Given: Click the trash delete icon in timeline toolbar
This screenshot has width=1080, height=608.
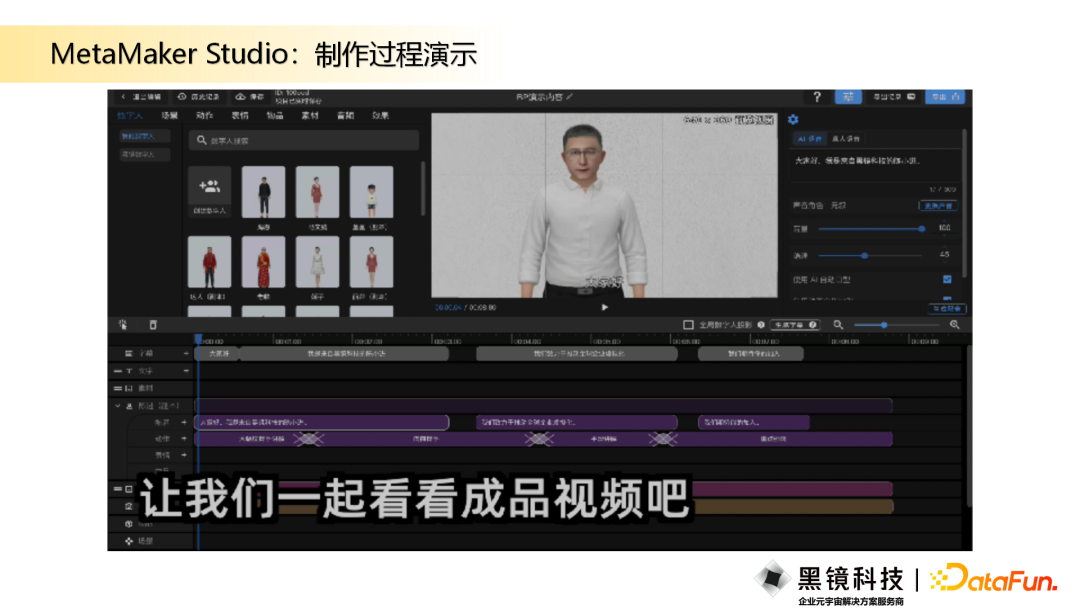Looking at the screenshot, I should 153,325.
